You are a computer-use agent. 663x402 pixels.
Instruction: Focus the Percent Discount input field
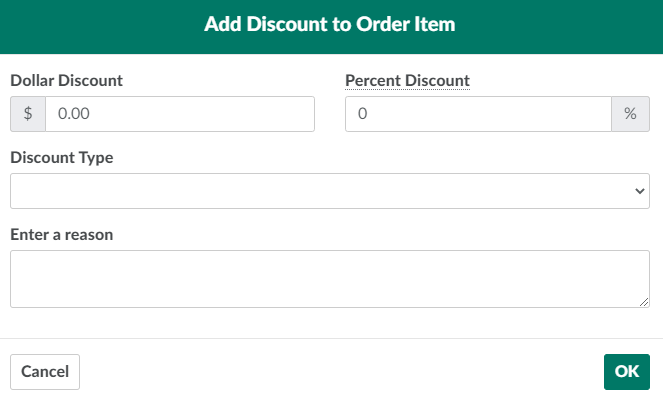(478, 114)
